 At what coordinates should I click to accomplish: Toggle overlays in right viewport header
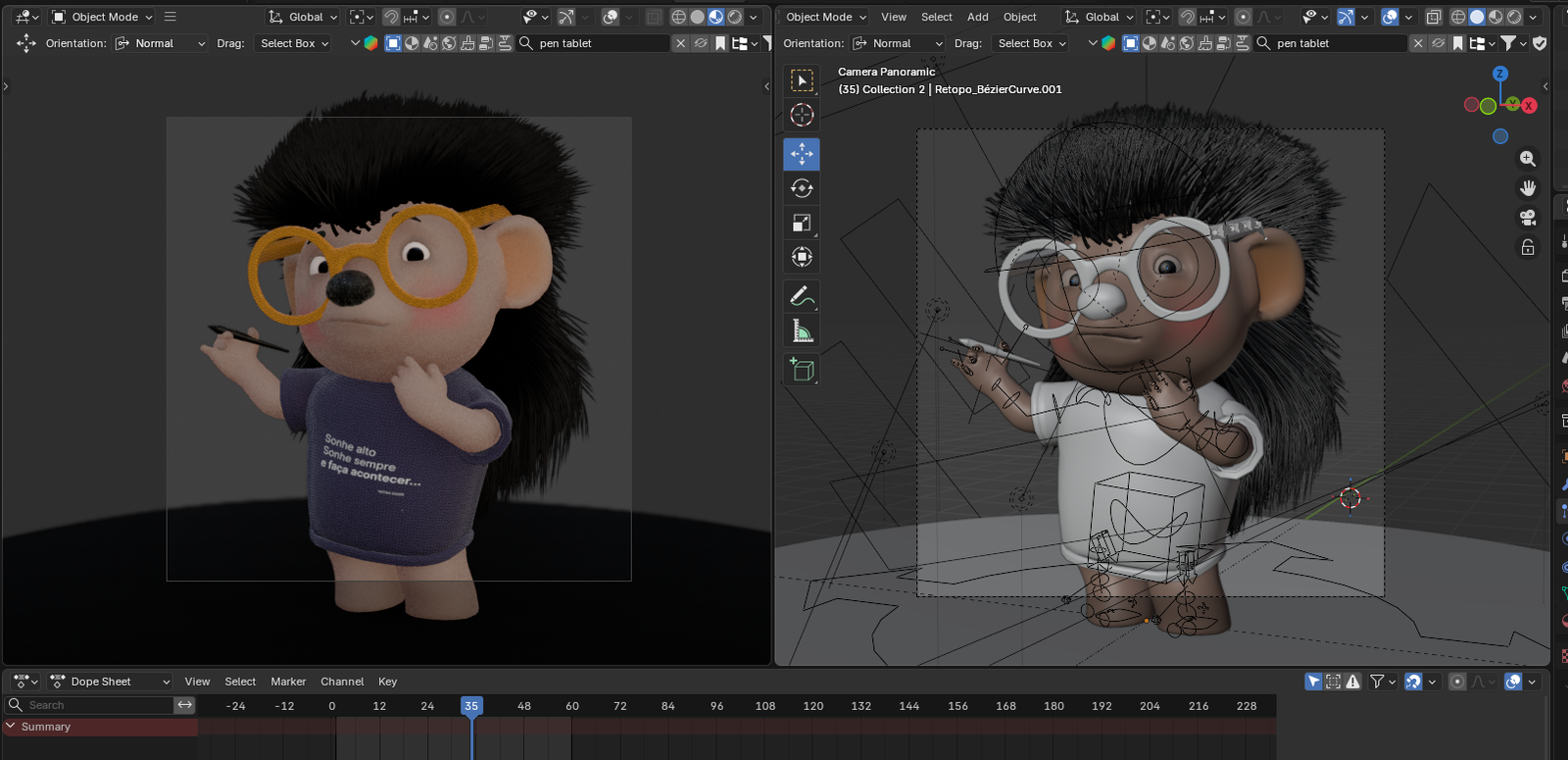[1390, 17]
